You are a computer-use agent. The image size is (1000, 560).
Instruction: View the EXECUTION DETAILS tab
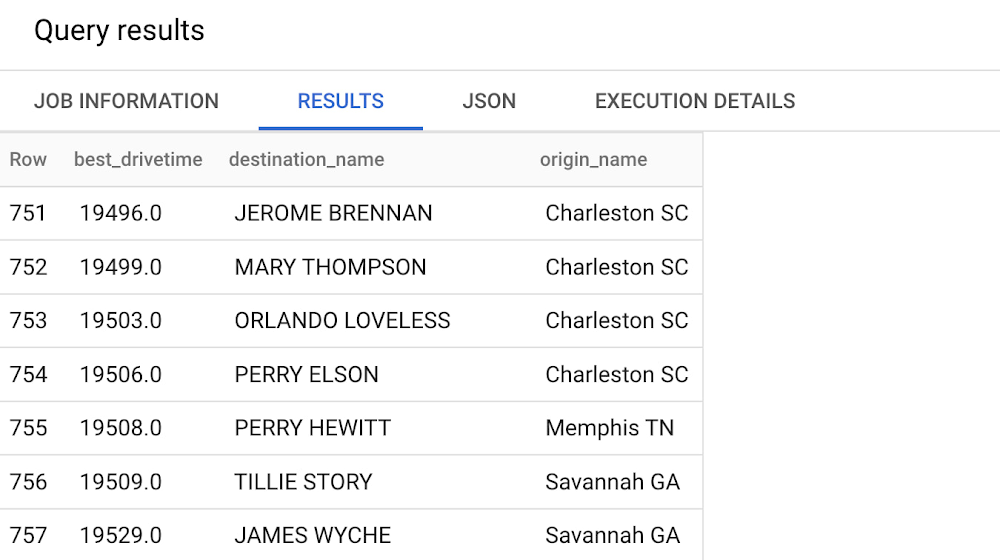click(x=695, y=101)
